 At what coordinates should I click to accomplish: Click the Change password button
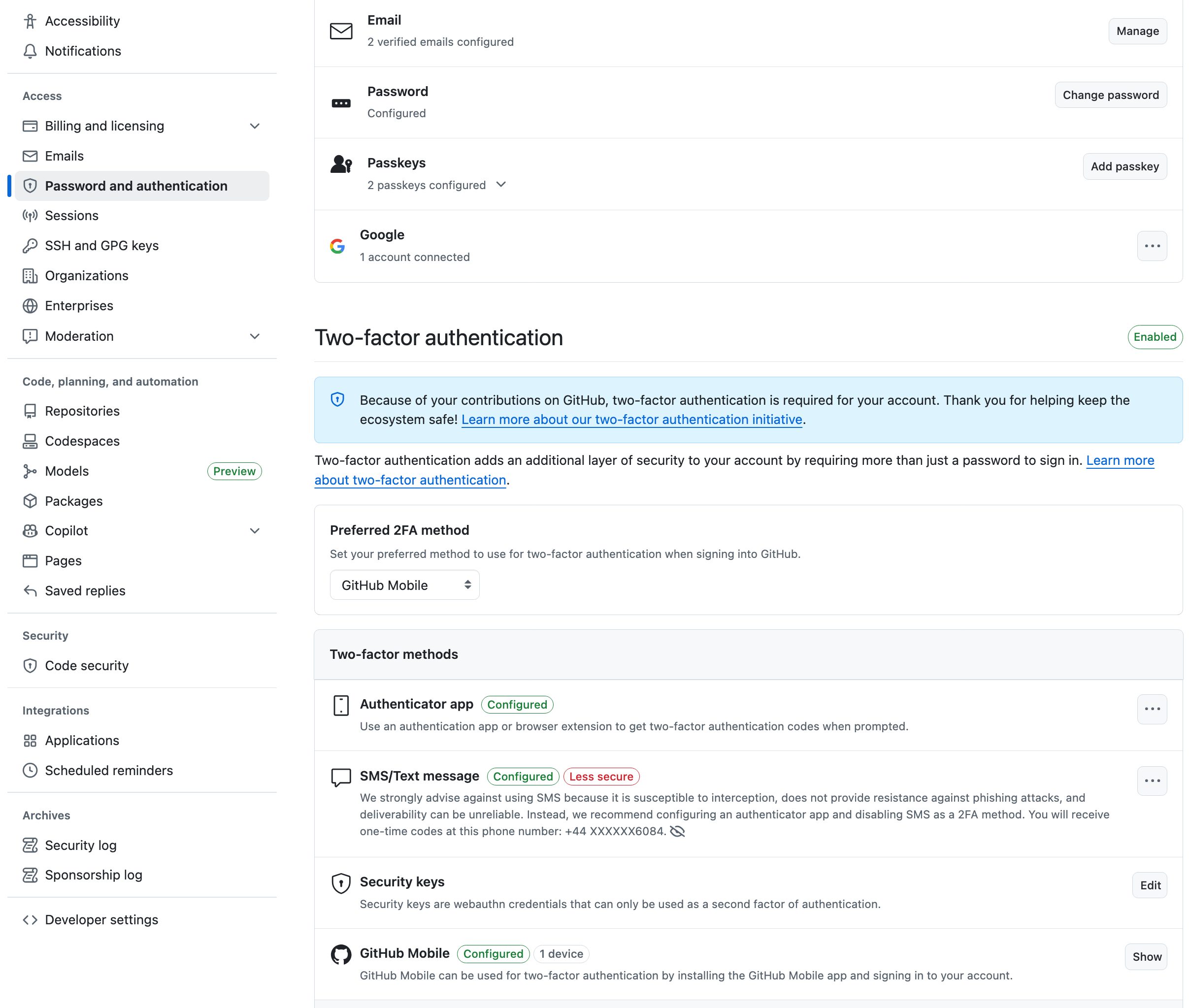(x=1111, y=95)
